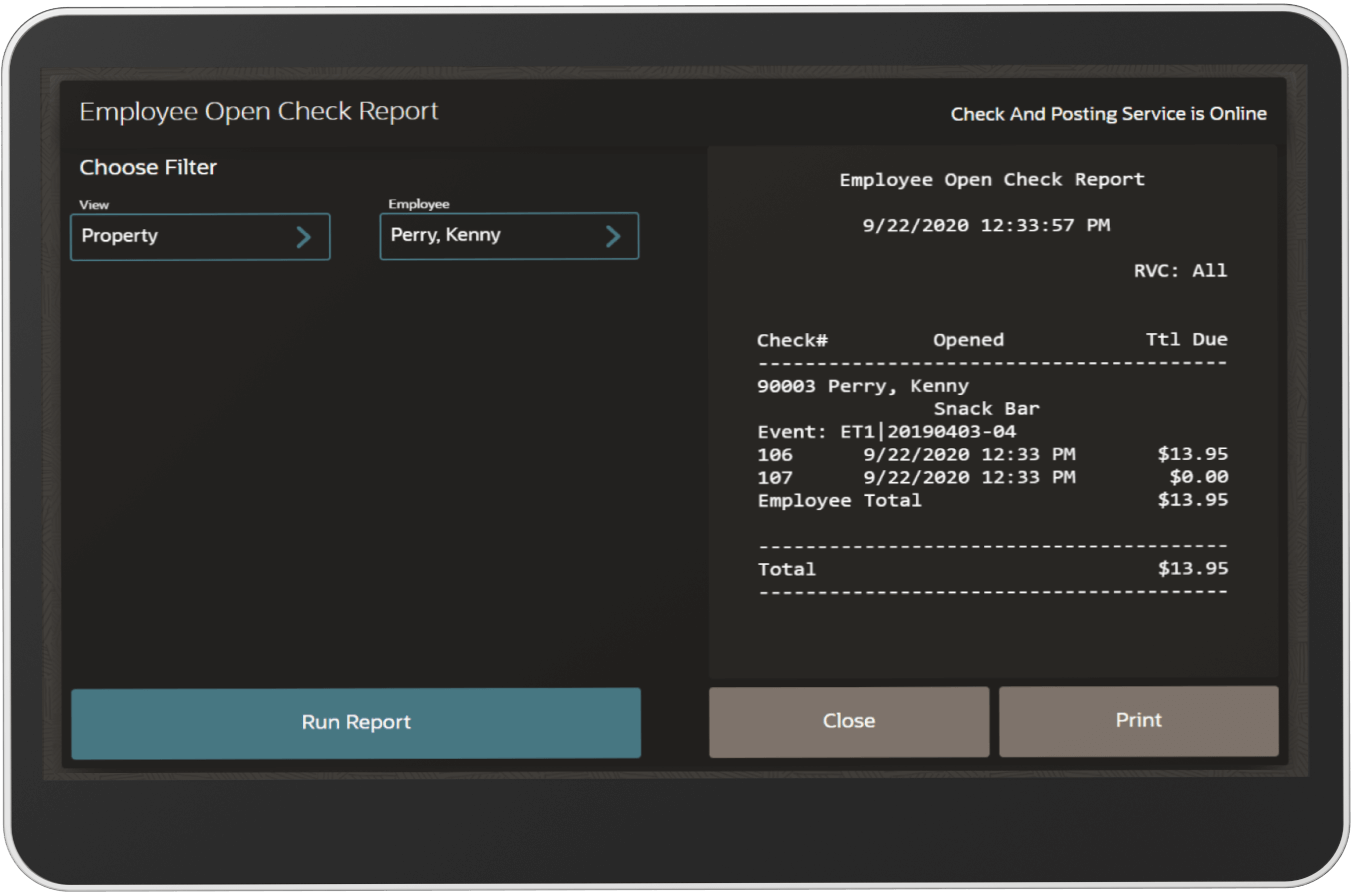Click the 90003 Perry, Kenny employee line
Viewport: 1352px width, 892px height.
tap(862, 386)
